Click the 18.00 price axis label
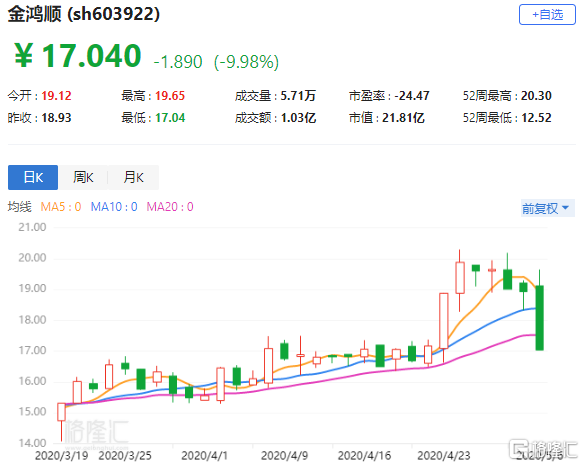The height and width of the screenshot is (466, 584). [32, 320]
